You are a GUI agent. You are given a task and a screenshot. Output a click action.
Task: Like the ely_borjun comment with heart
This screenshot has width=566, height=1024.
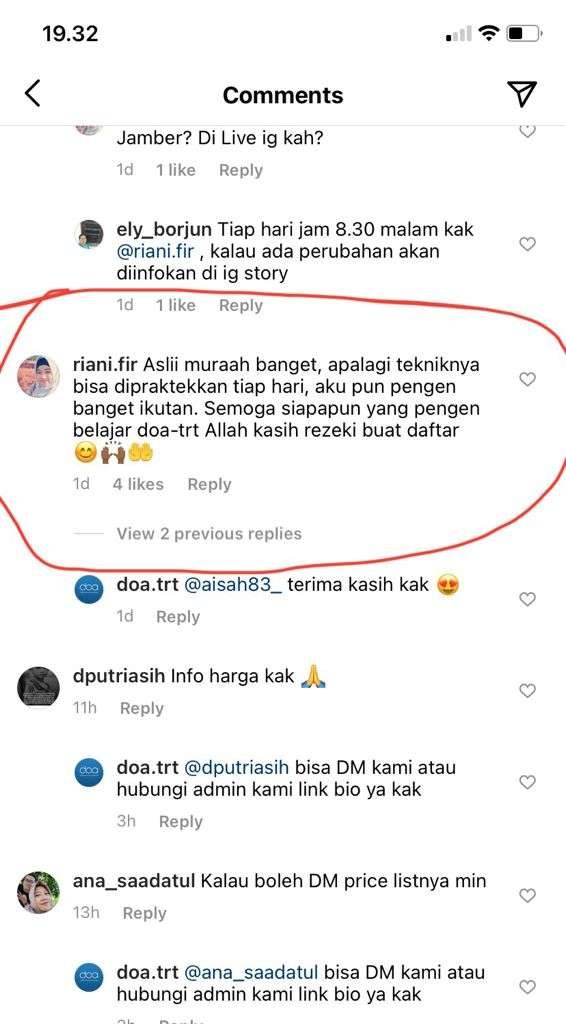click(x=527, y=244)
